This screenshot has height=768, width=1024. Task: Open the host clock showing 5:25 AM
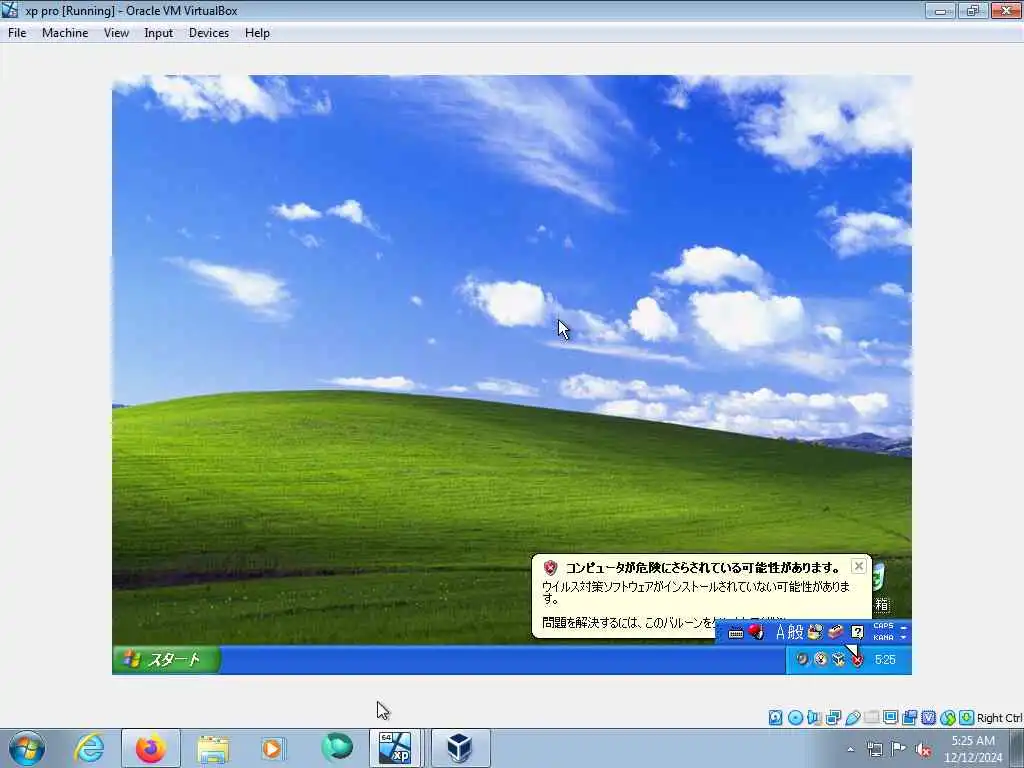(x=973, y=749)
